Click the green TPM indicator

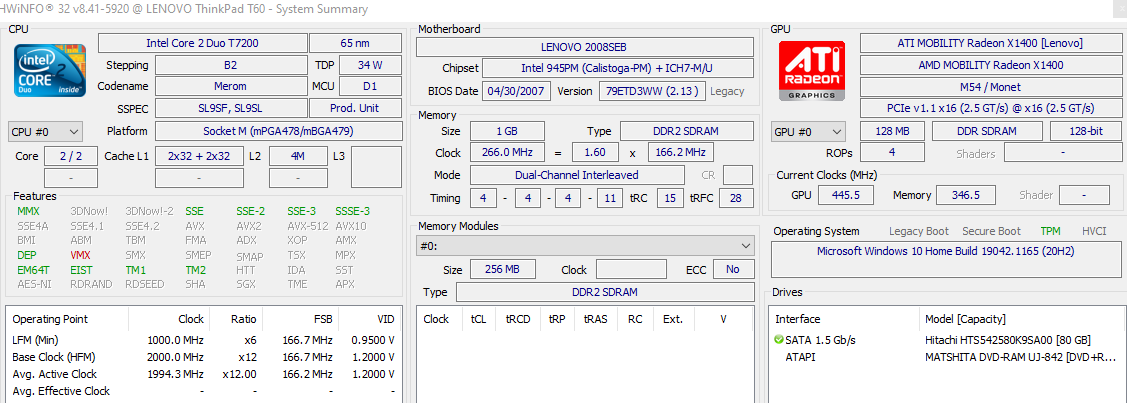[1050, 231]
